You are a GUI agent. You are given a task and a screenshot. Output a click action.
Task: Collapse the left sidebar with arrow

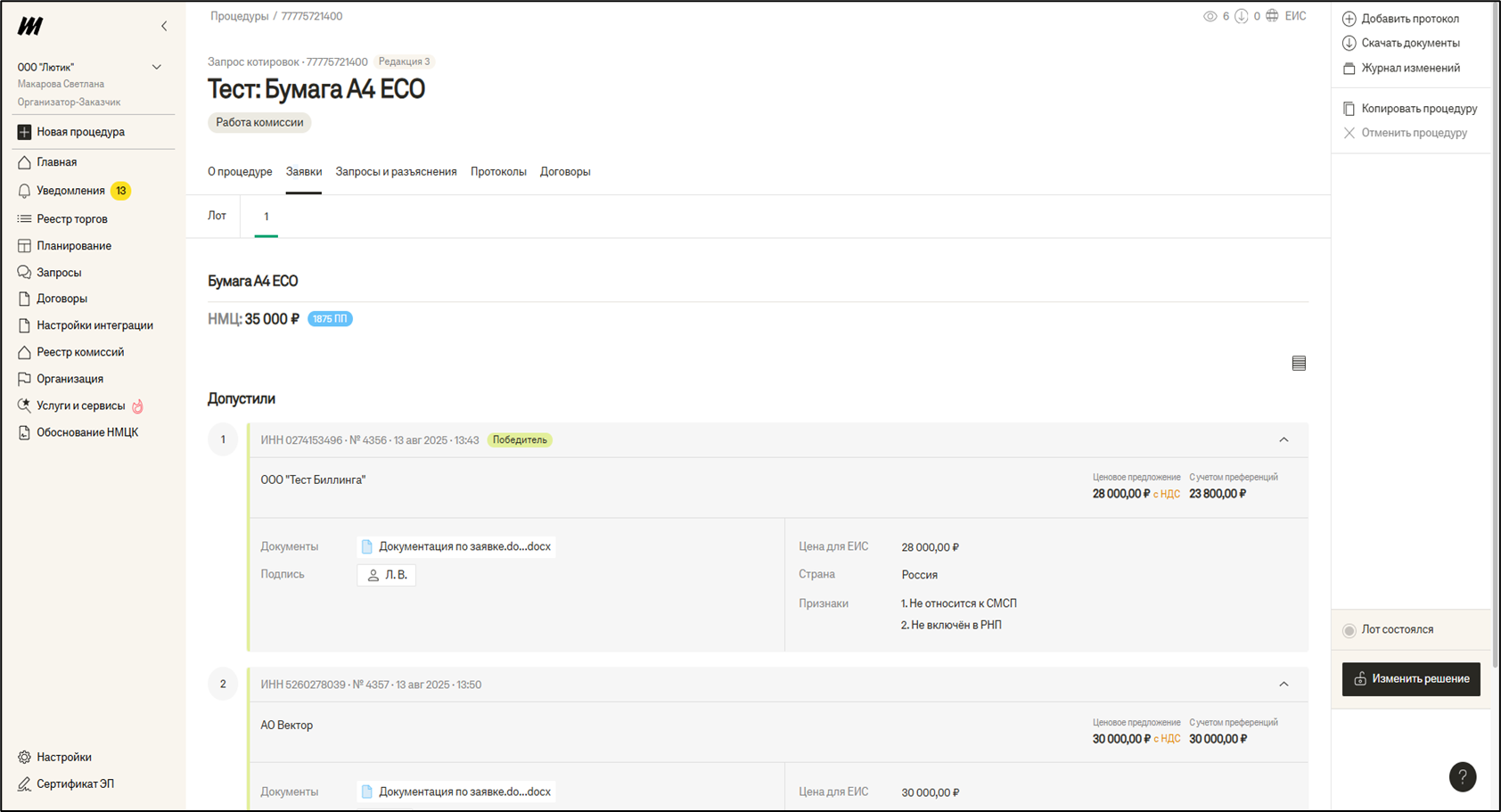click(164, 26)
